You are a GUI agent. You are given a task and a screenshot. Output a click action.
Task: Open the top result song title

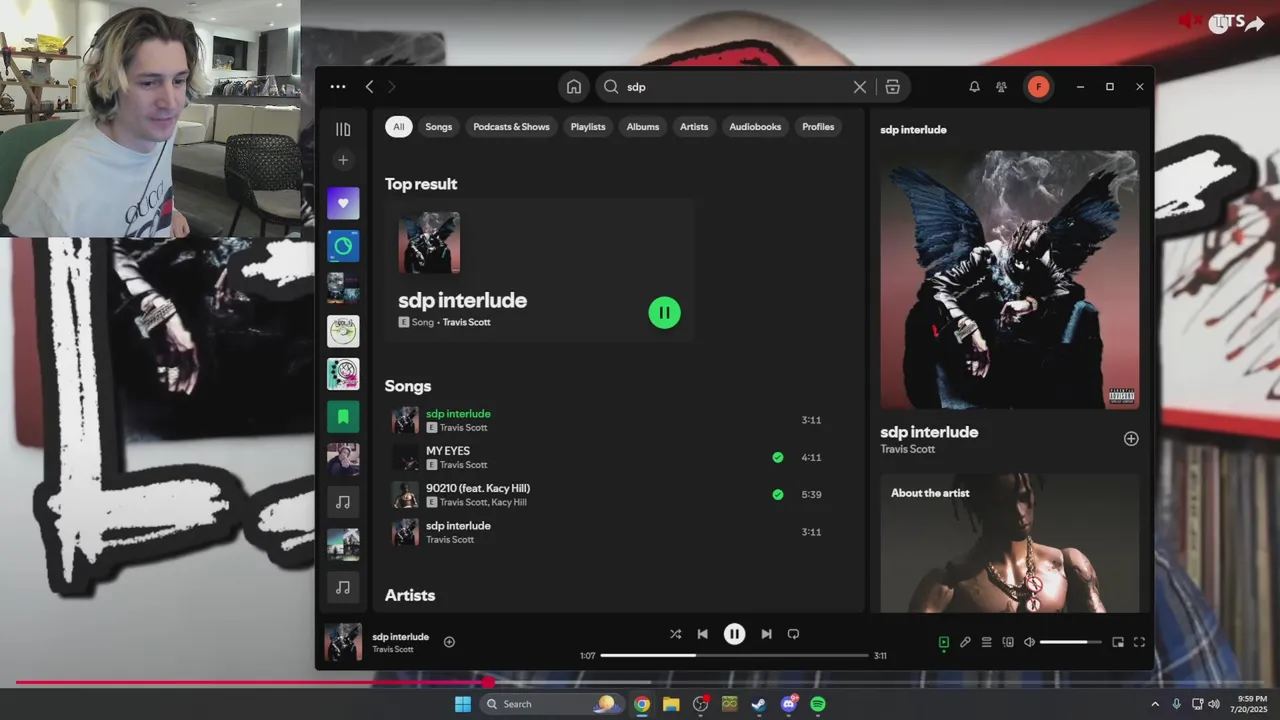tap(462, 300)
